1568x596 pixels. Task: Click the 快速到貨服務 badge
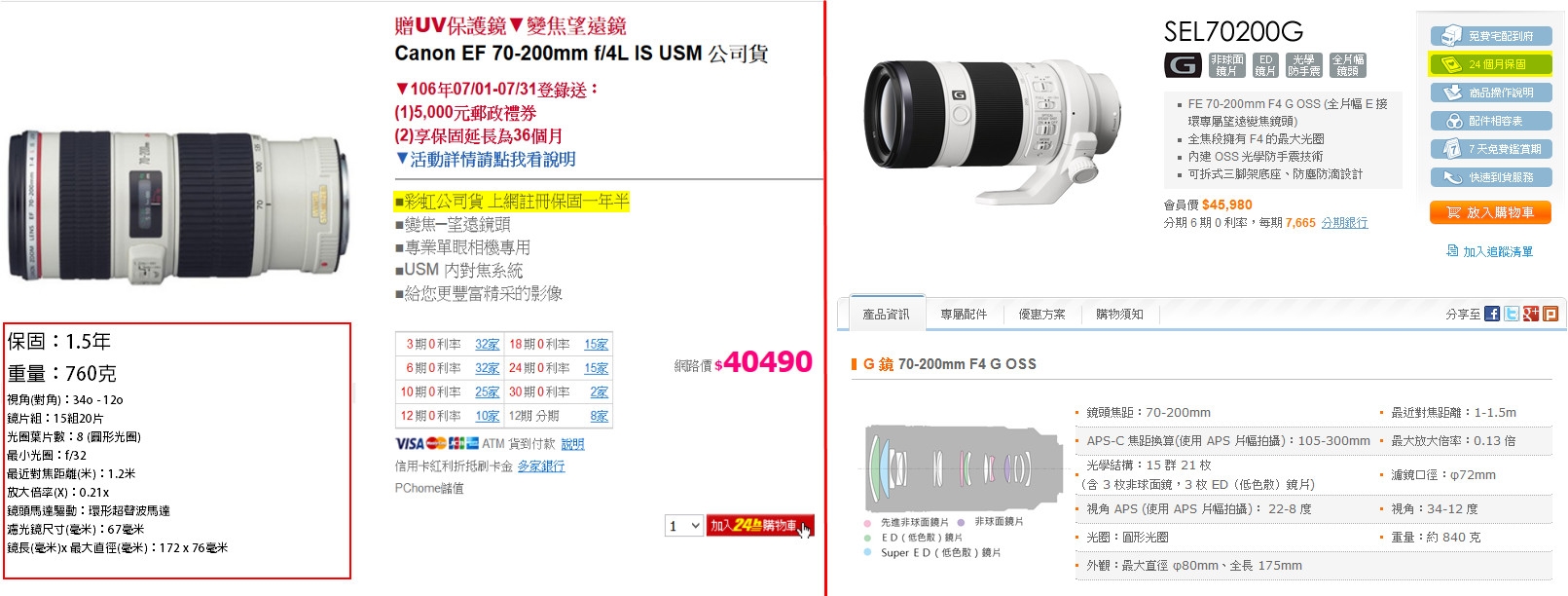pyautogui.click(x=1491, y=177)
